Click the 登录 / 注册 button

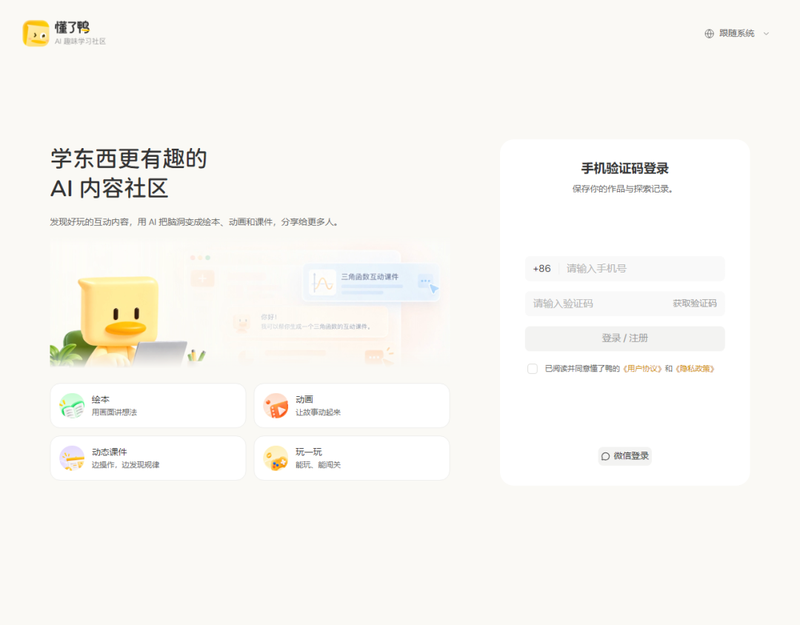click(x=625, y=338)
